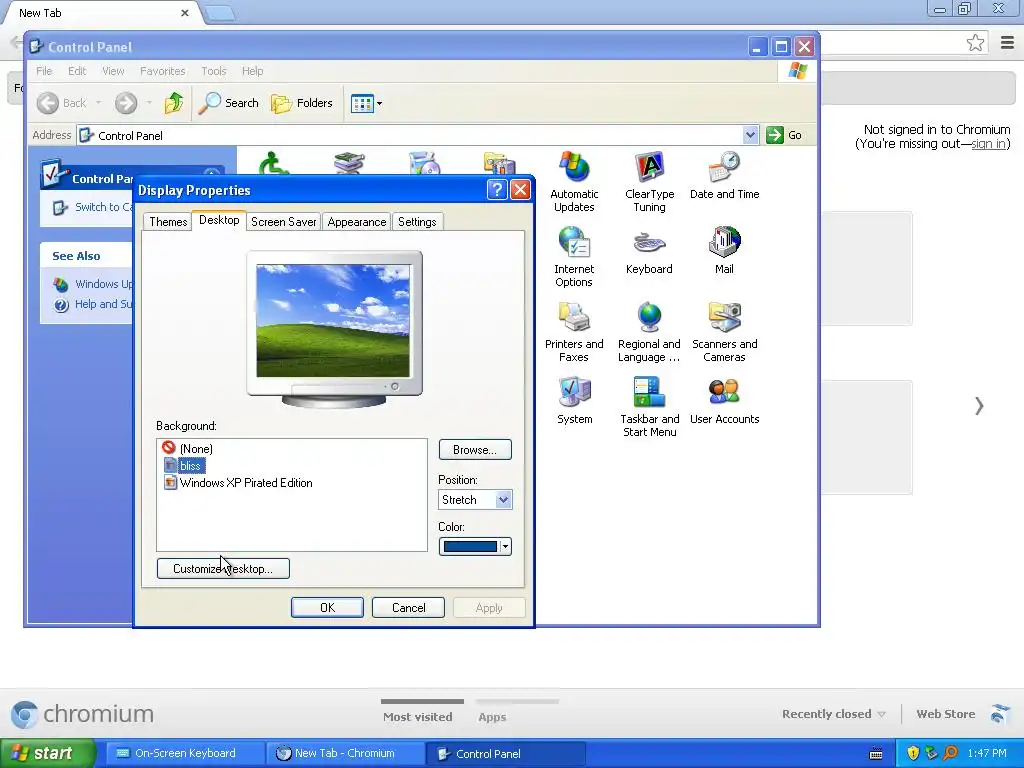
Task: Open Taskbar and Start Menu icon
Action: [649, 407]
